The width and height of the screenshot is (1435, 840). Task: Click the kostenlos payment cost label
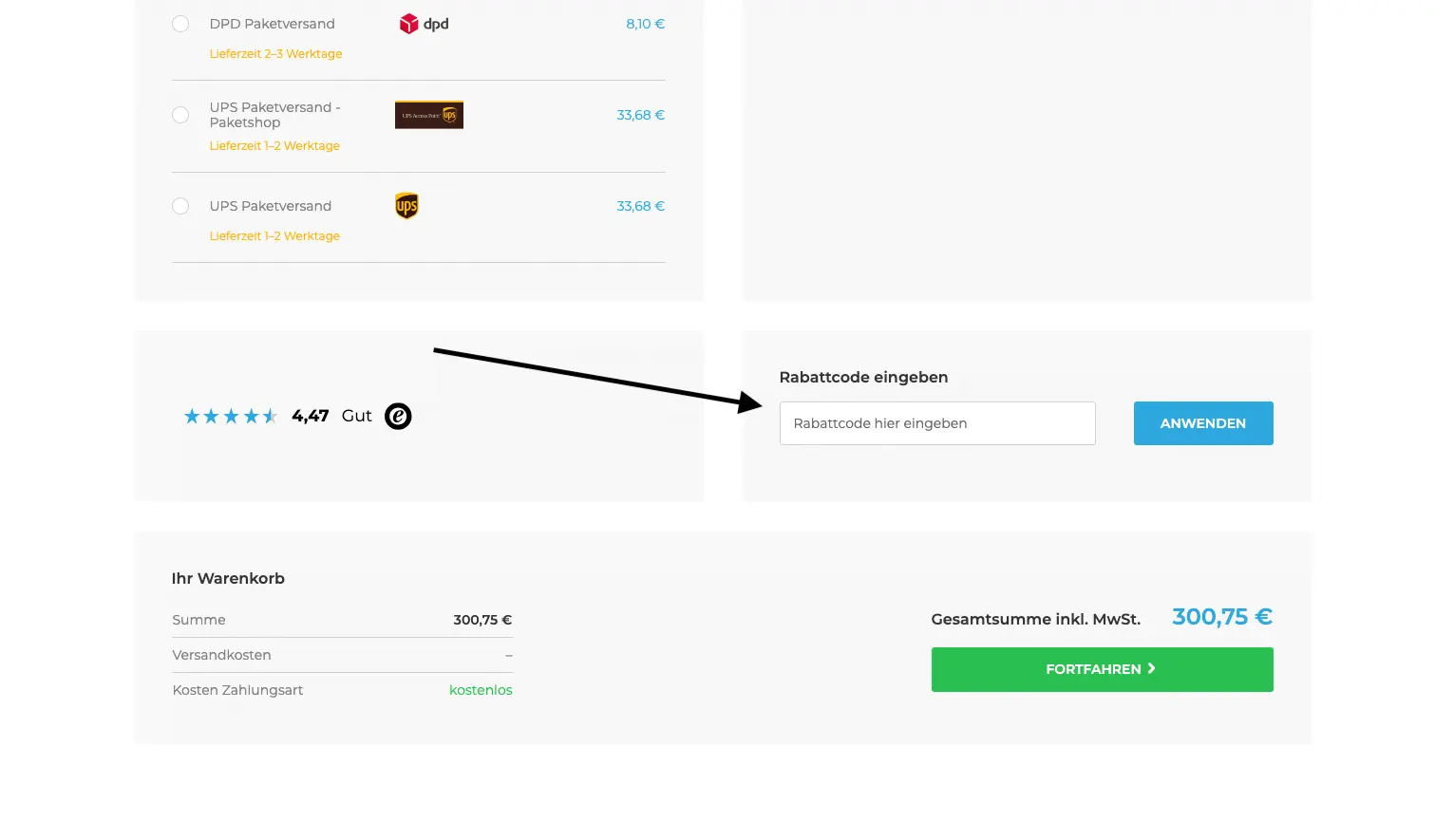(x=481, y=690)
